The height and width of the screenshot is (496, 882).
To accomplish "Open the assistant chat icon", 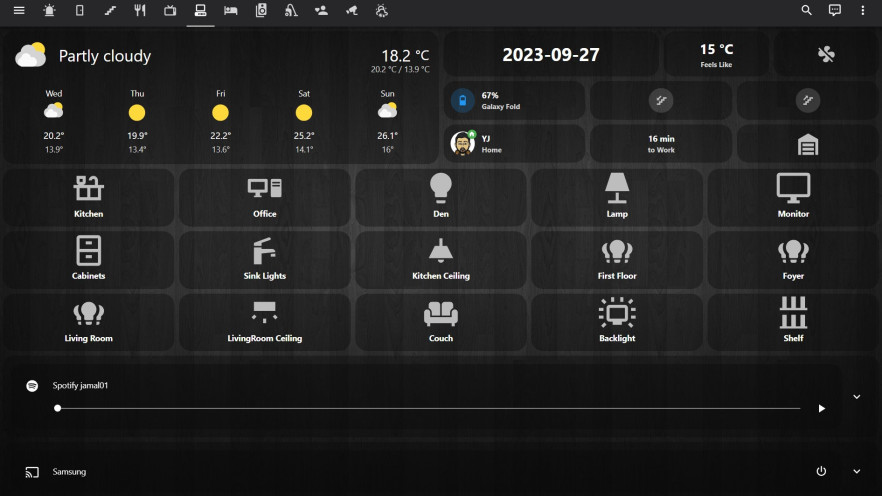I will pyautogui.click(x=835, y=11).
